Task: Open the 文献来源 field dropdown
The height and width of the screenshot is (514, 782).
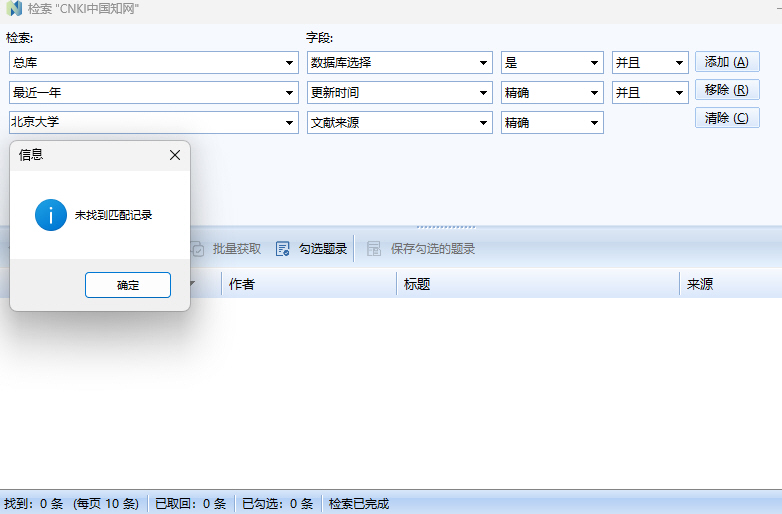Action: 484,123
